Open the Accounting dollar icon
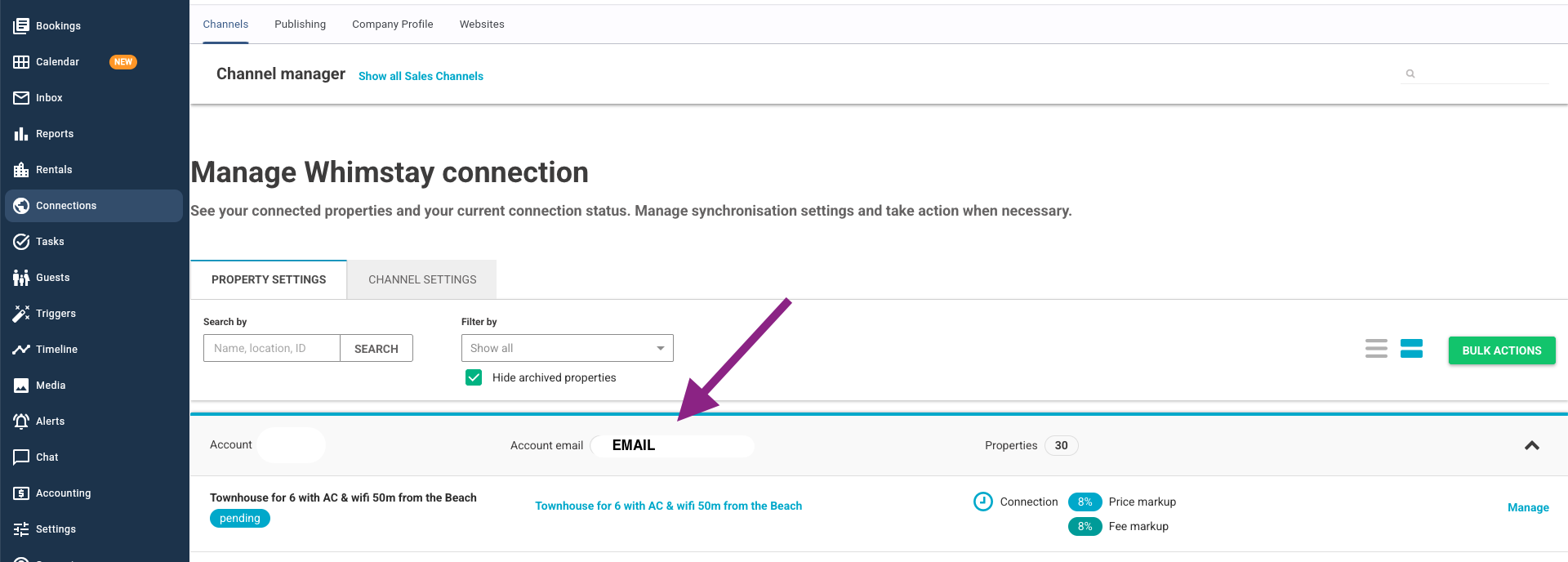The image size is (1568, 562). tap(21, 493)
